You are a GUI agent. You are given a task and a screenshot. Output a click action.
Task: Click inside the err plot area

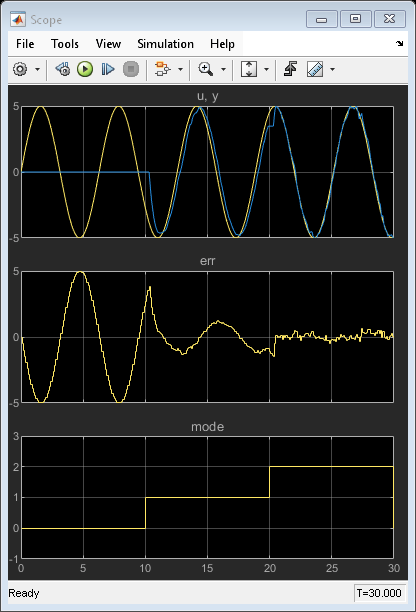click(207, 337)
